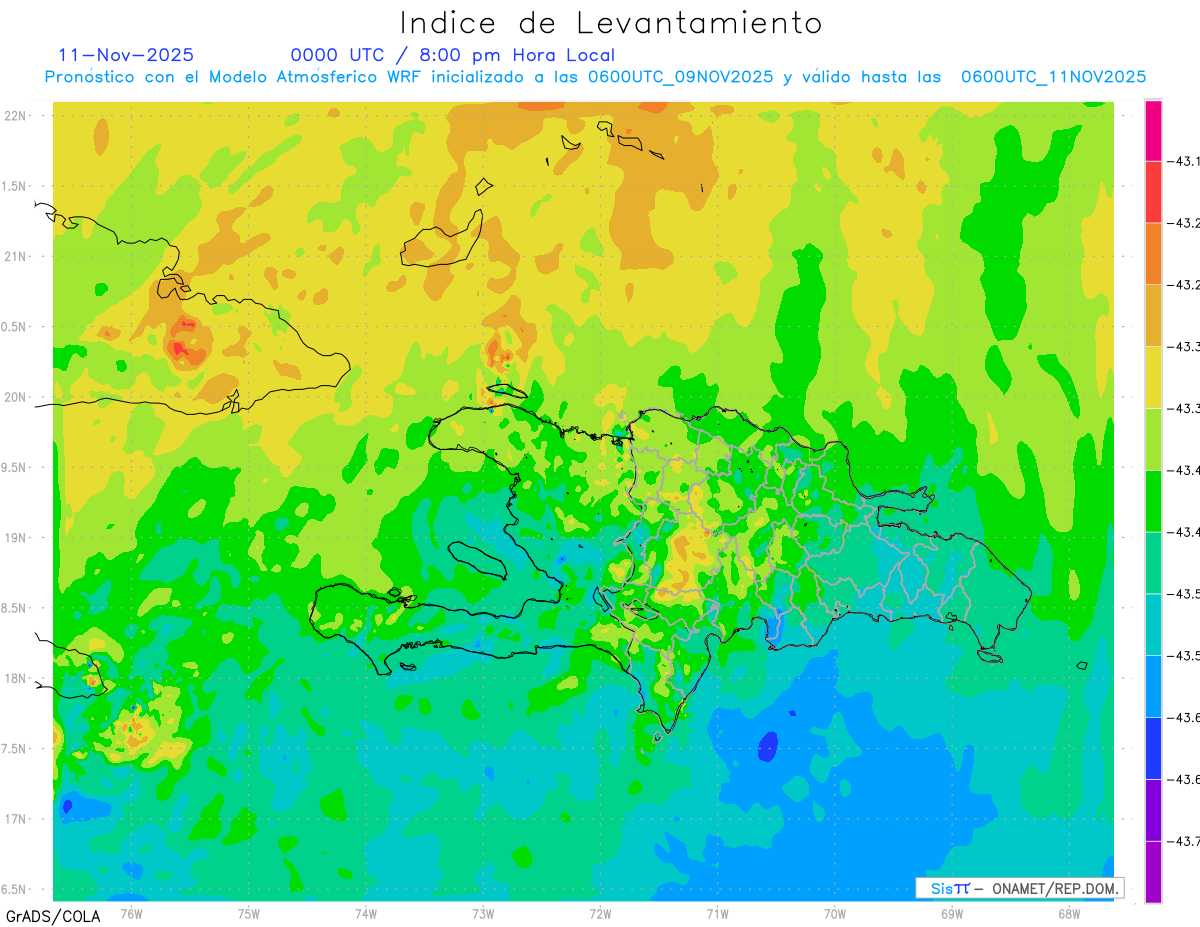This screenshot has height=927, width=1200.
Task: Click the "76W" longitude label
Action: 131,913
